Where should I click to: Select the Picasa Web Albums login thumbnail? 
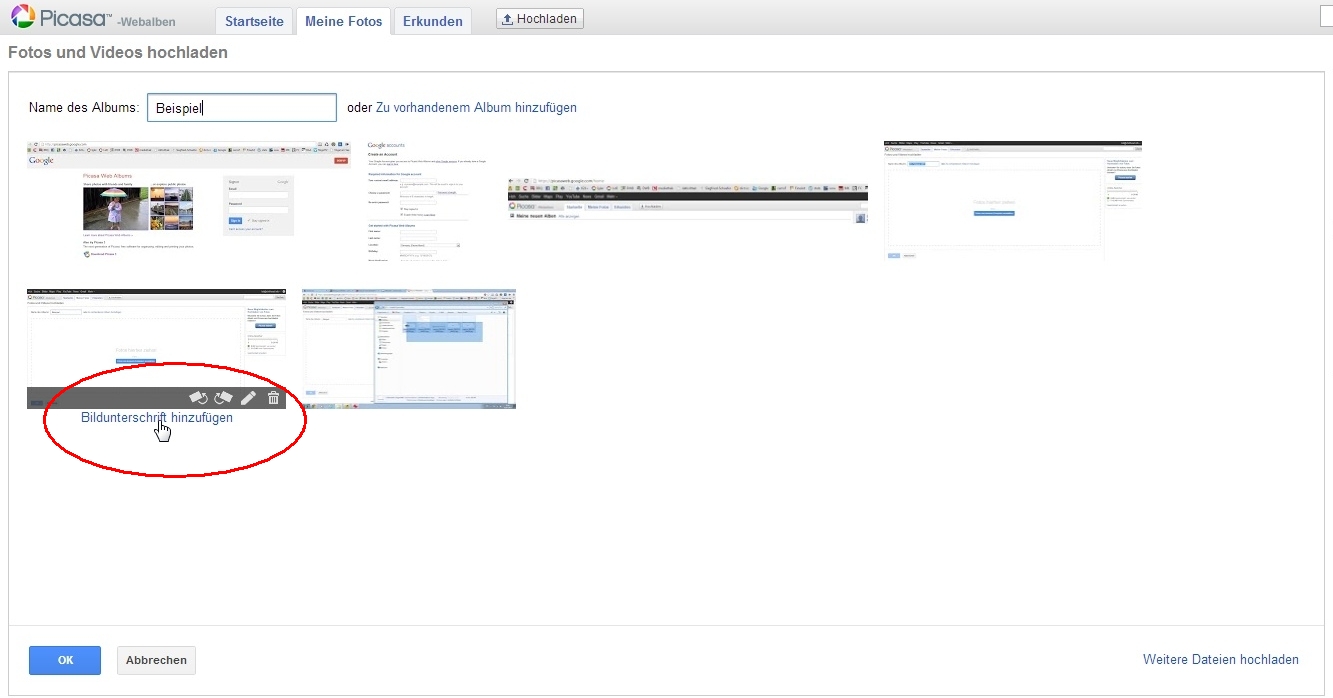coord(188,200)
